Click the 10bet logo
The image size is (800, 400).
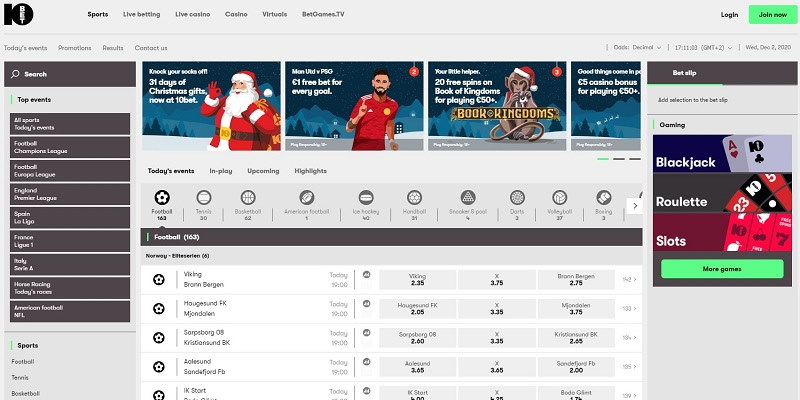click(18, 14)
